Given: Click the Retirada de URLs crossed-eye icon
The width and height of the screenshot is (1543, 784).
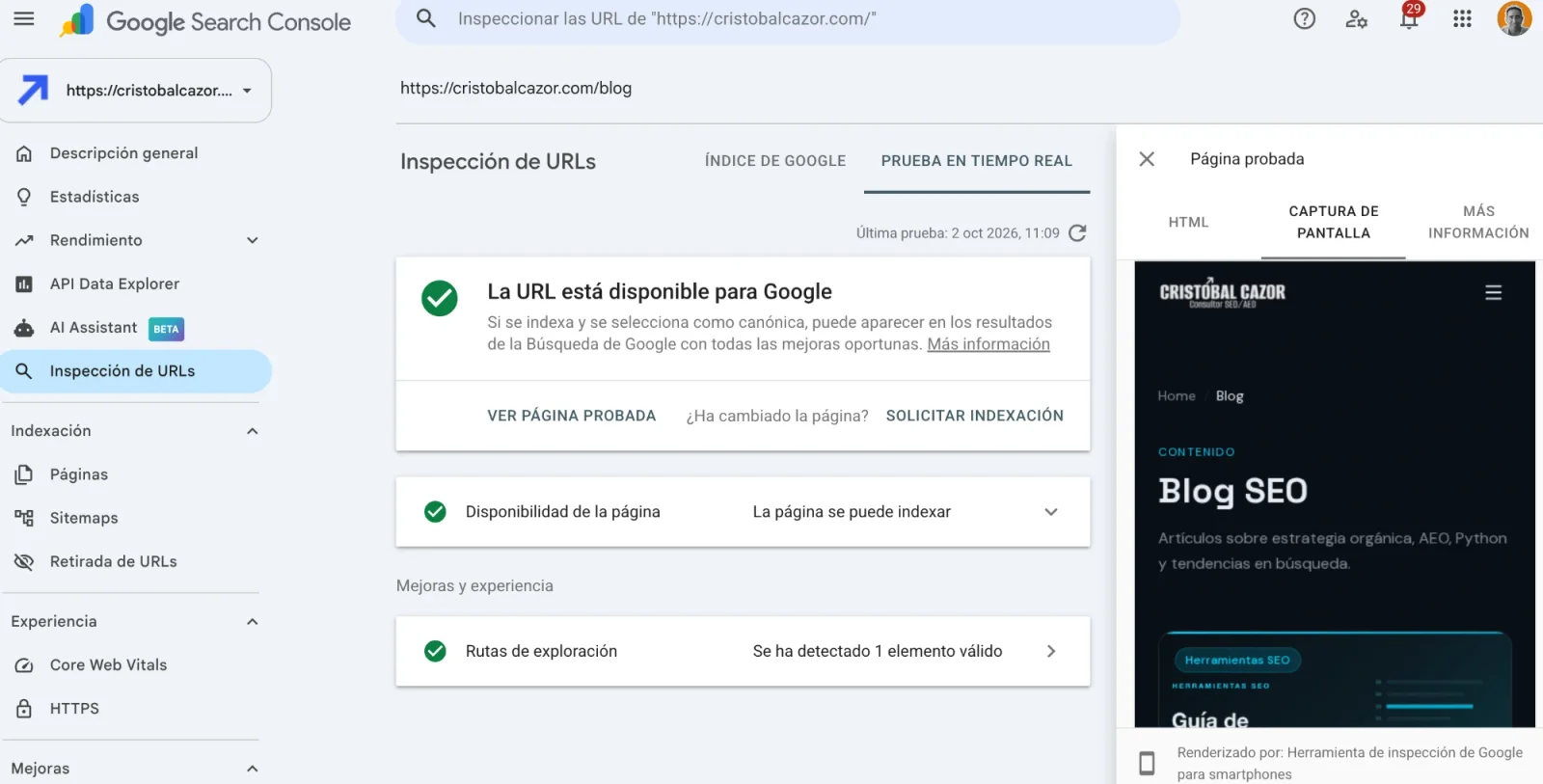Looking at the screenshot, I should tap(24, 561).
